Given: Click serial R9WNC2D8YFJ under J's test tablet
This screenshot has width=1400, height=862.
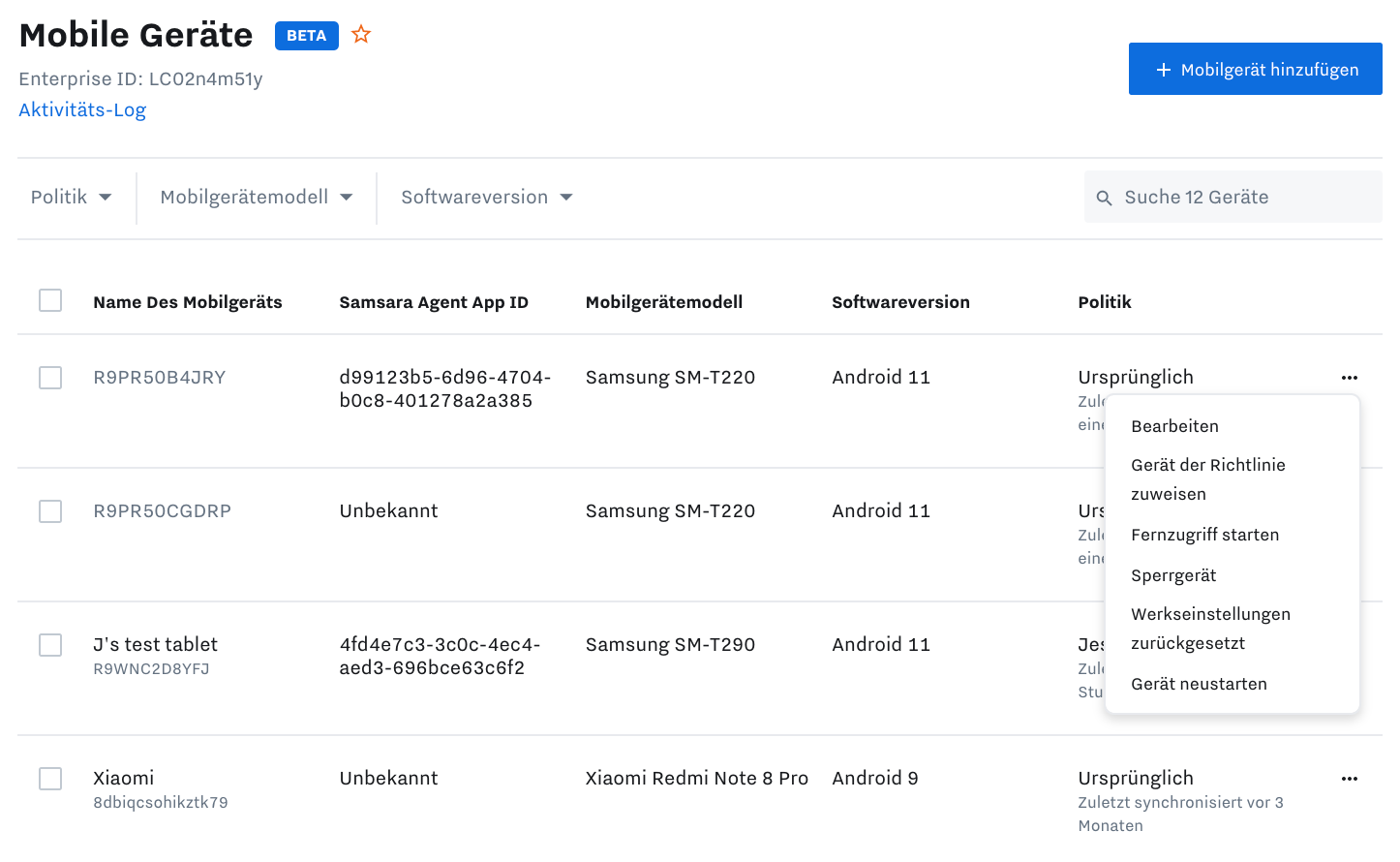Looking at the screenshot, I should 151,669.
